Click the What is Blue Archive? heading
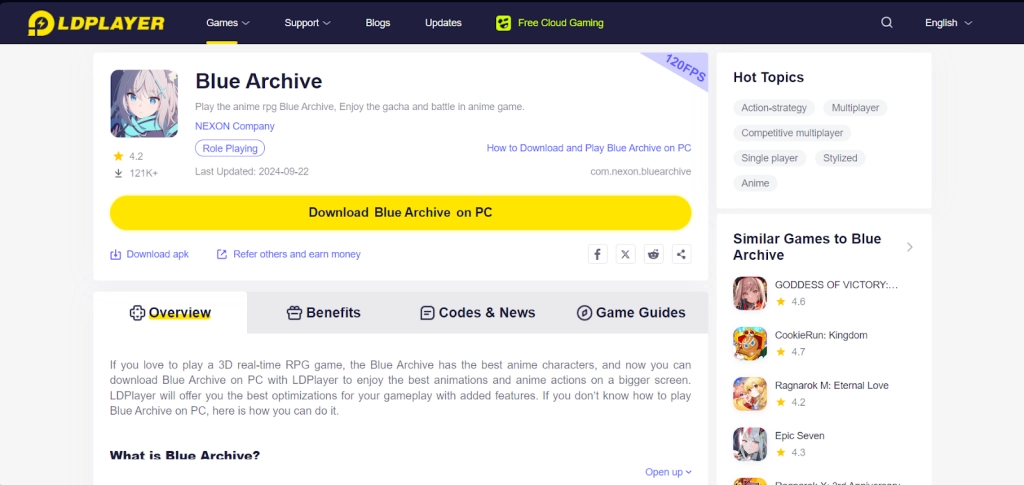The width and height of the screenshot is (1024, 485). 185,455
